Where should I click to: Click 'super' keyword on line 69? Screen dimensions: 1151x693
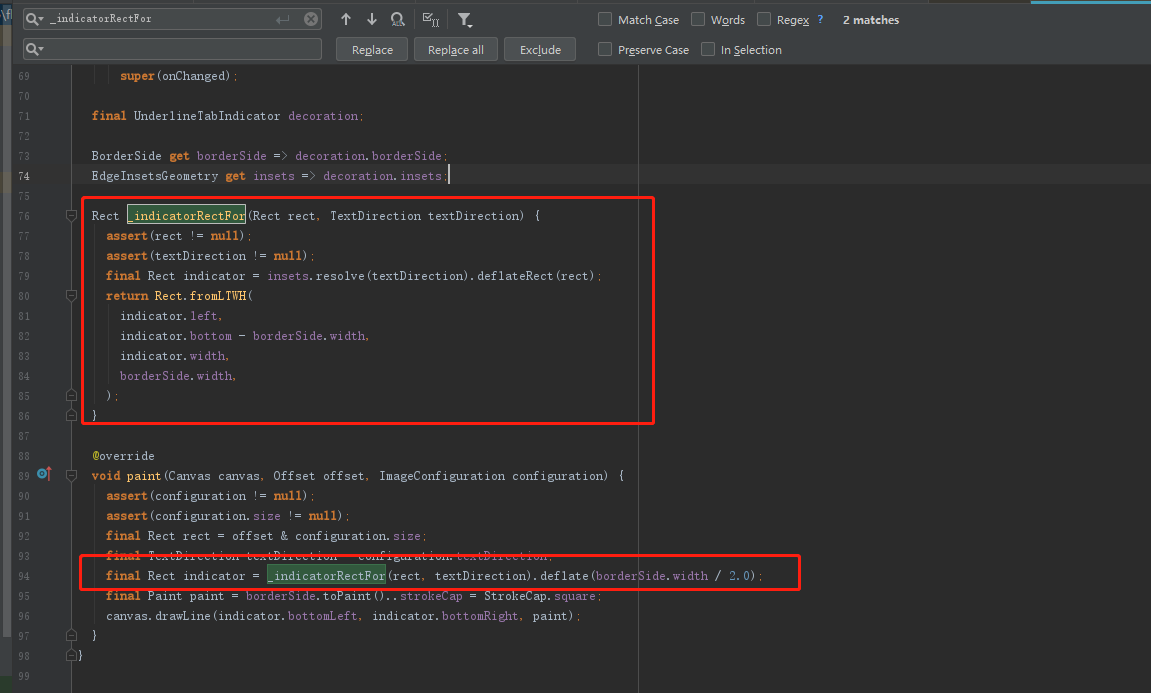[x=137, y=76]
